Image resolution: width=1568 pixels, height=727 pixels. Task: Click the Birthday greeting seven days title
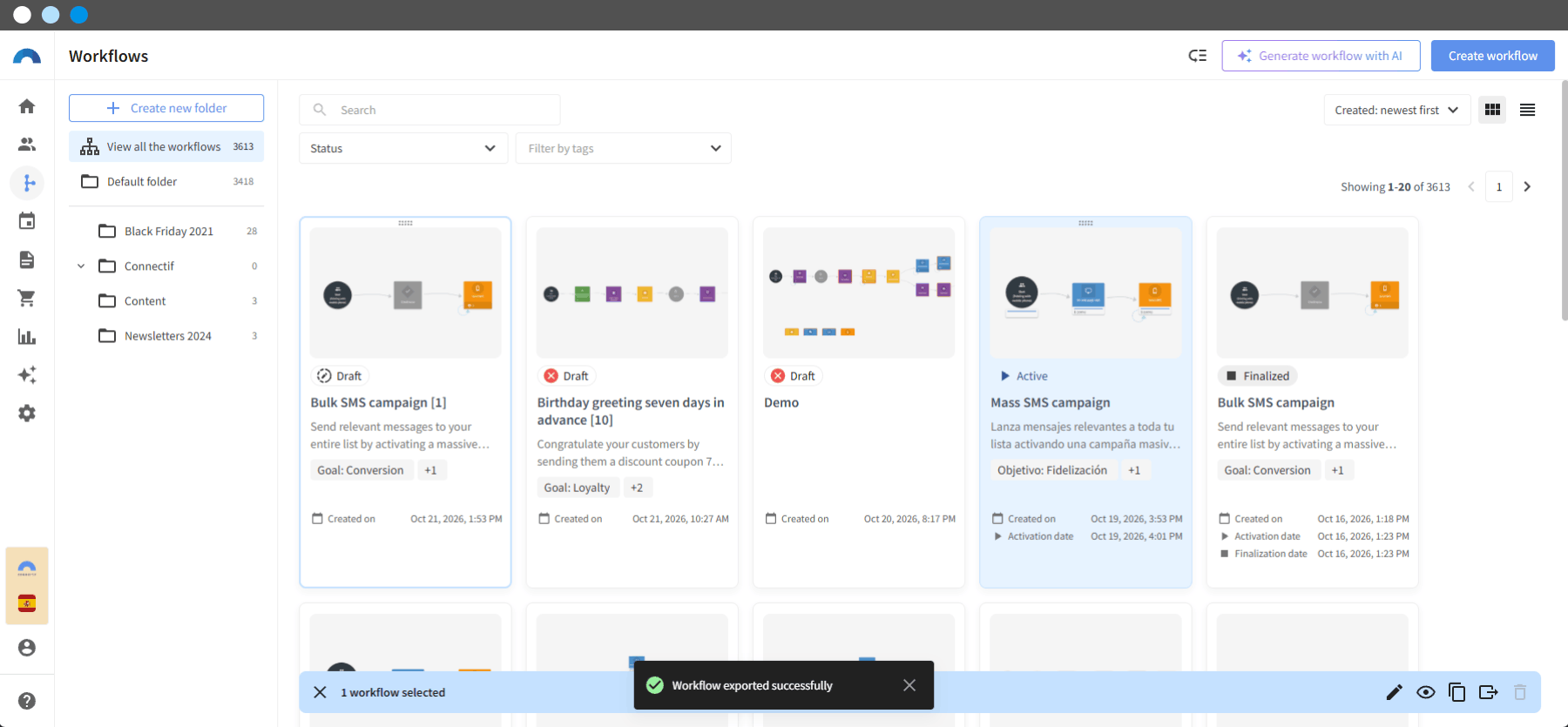631,411
